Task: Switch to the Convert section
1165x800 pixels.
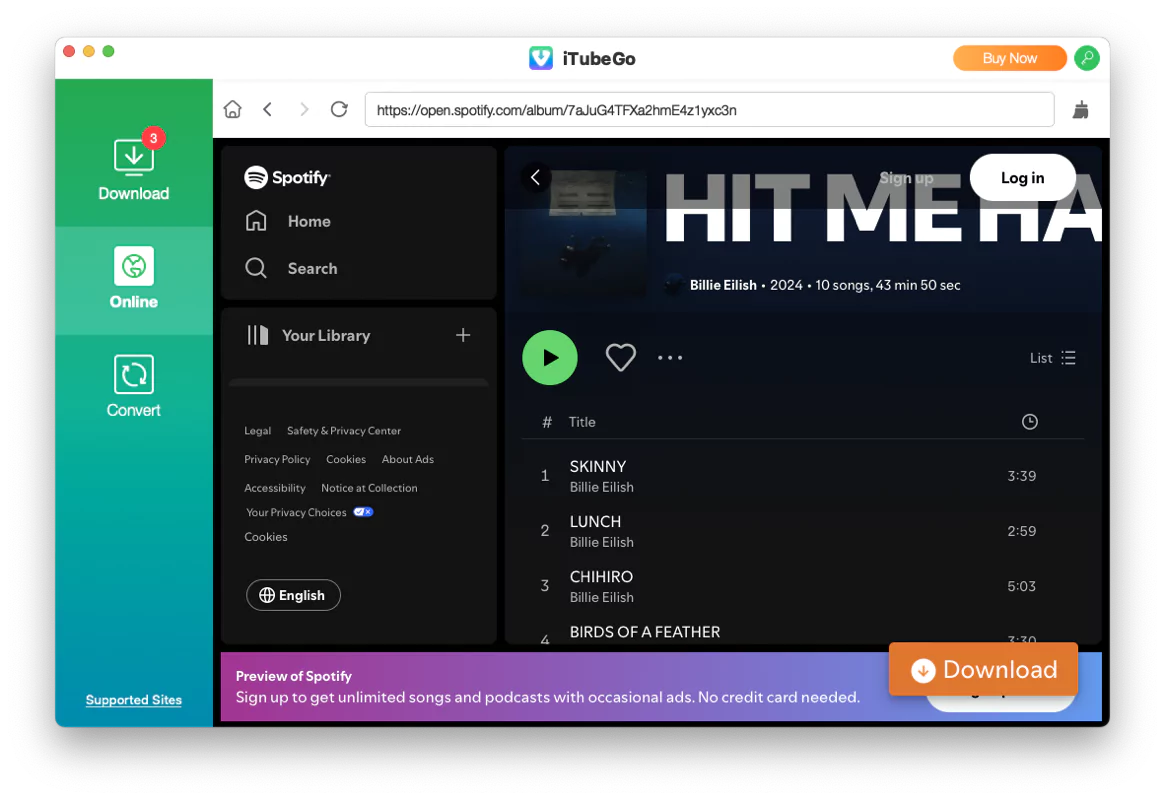Action: pyautogui.click(x=133, y=385)
